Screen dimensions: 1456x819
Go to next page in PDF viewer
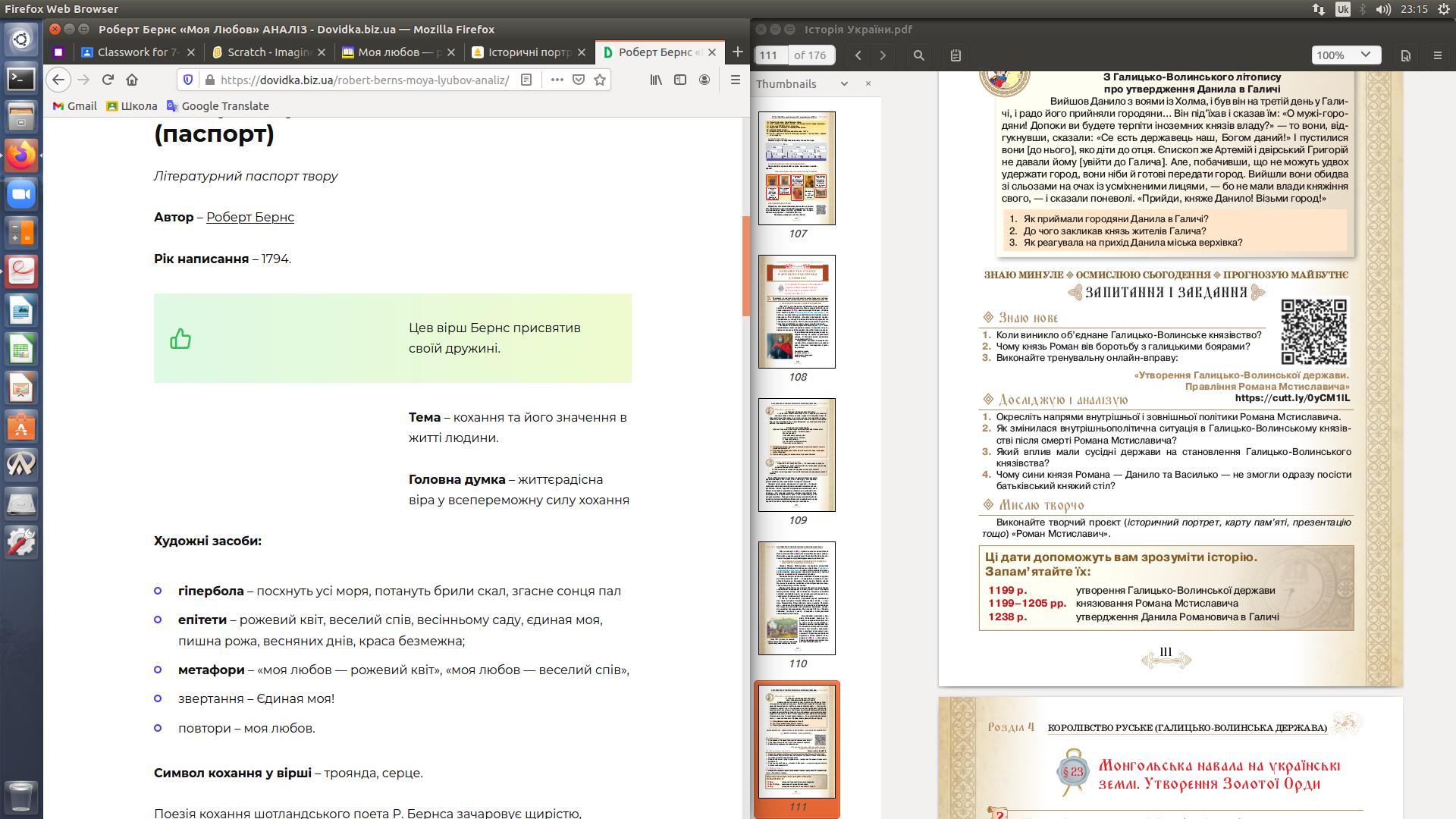pyautogui.click(x=883, y=55)
